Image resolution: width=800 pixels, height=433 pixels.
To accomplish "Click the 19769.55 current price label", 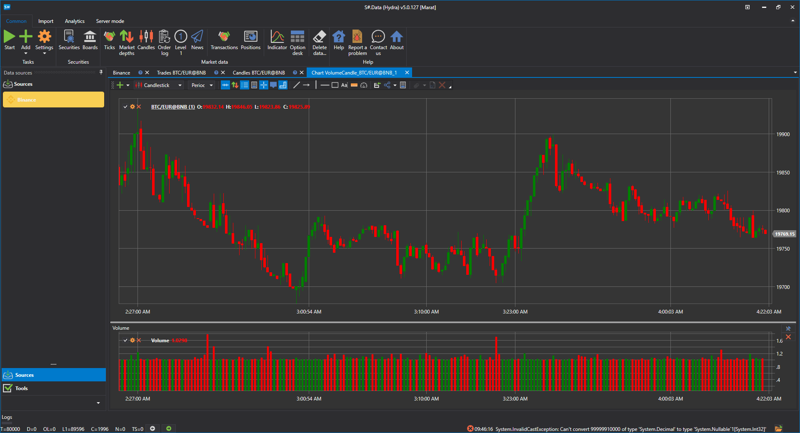I will 784,234.
